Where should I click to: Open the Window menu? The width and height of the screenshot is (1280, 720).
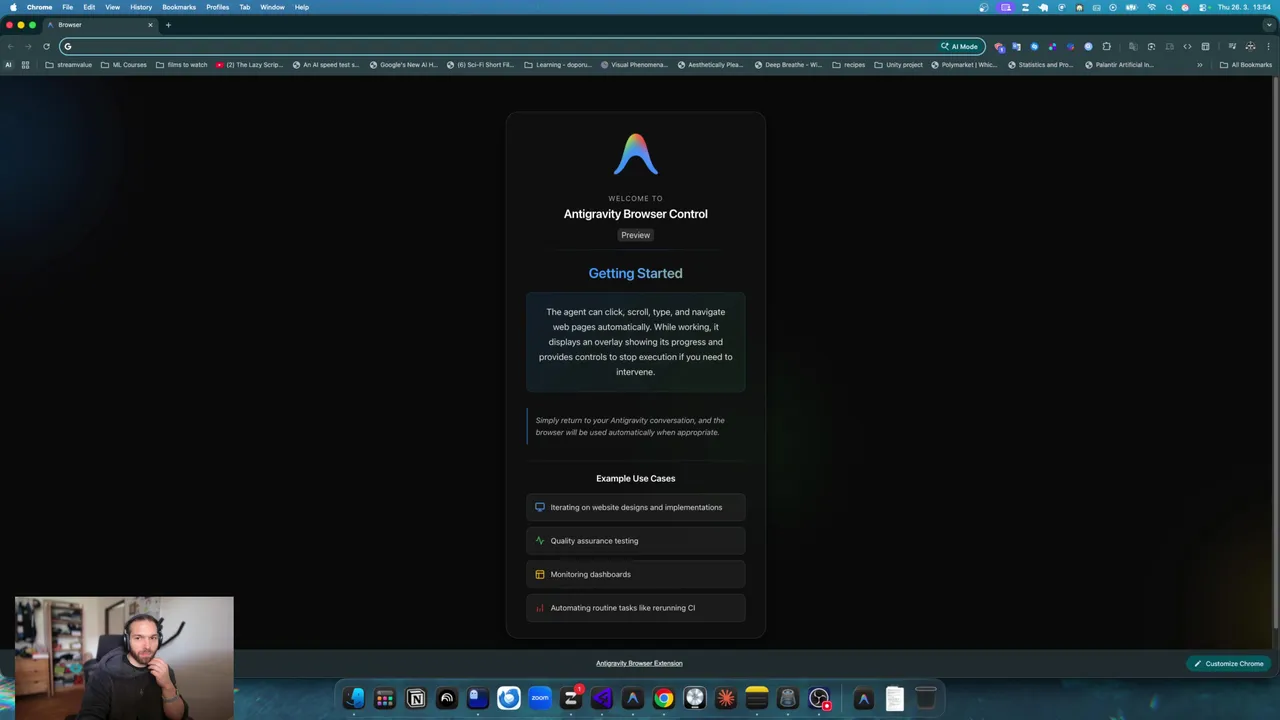(272, 7)
